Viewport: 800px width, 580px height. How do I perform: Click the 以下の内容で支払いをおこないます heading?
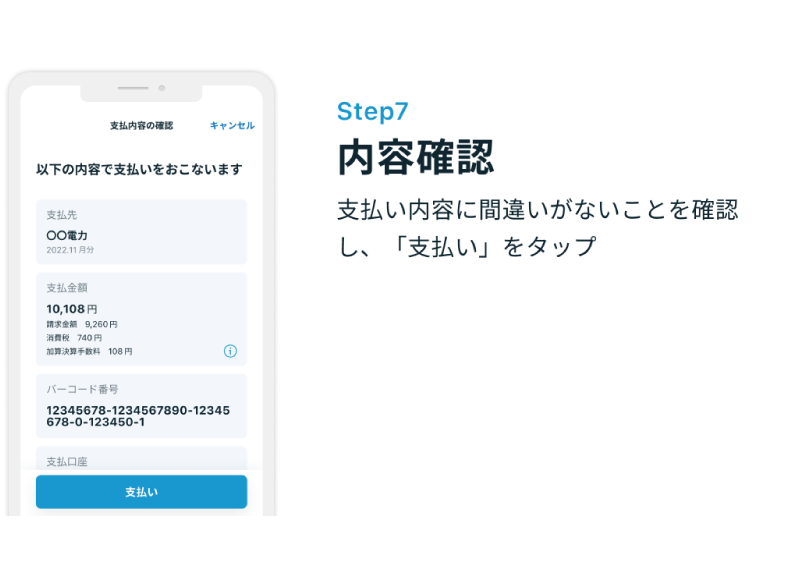tap(139, 169)
